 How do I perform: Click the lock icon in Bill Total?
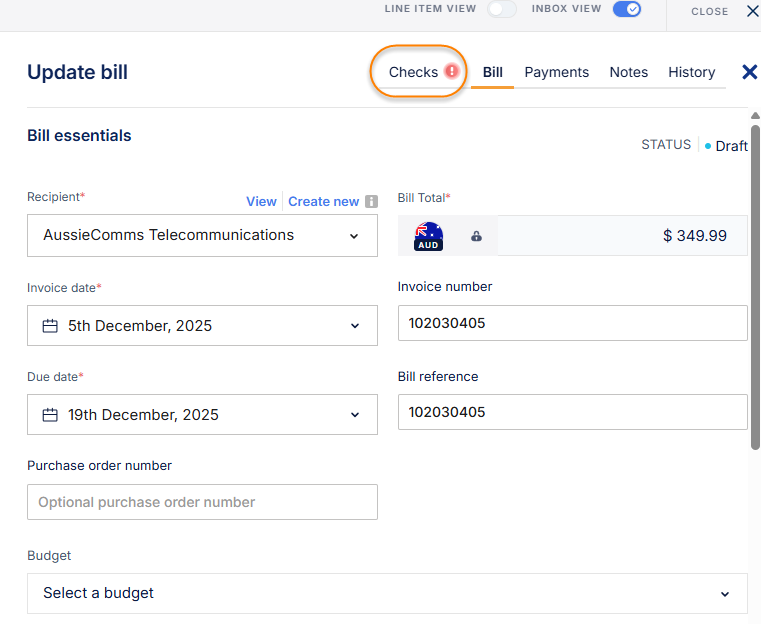[x=476, y=236]
